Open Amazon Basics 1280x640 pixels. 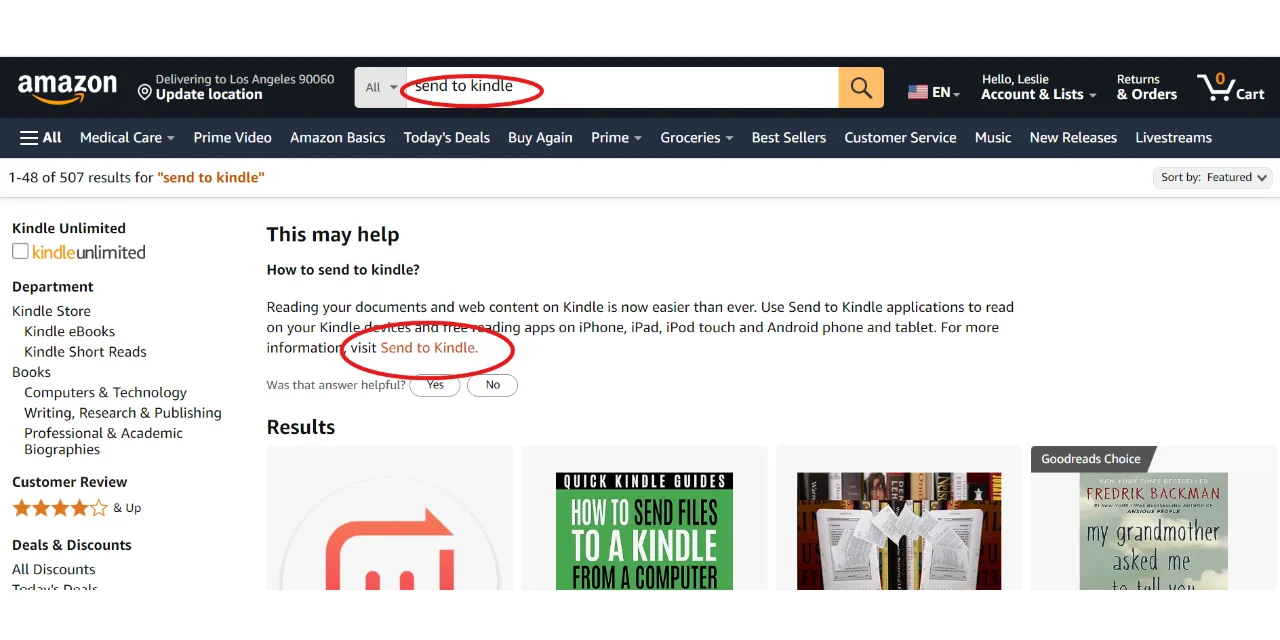click(338, 138)
